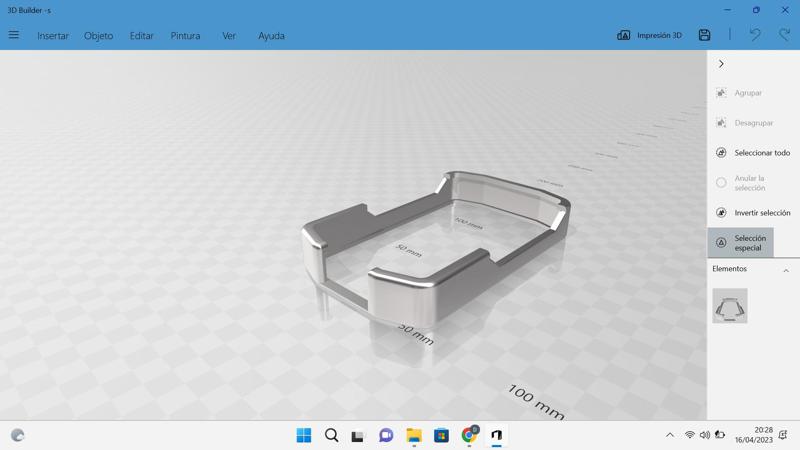Click the undo arrow icon
This screenshot has width=800, height=450.
point(755,35)
